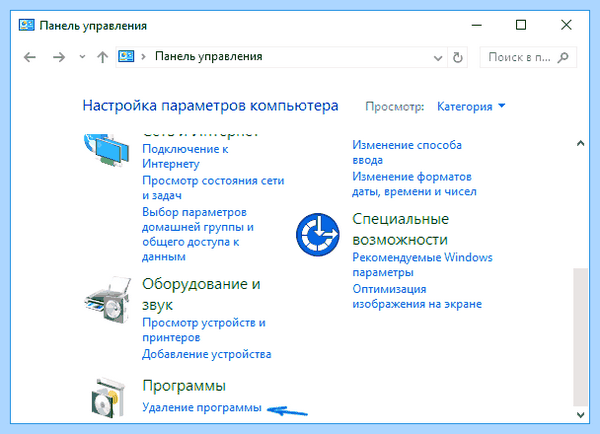Maximize the Панель управления window

click(x=521, y=25)
